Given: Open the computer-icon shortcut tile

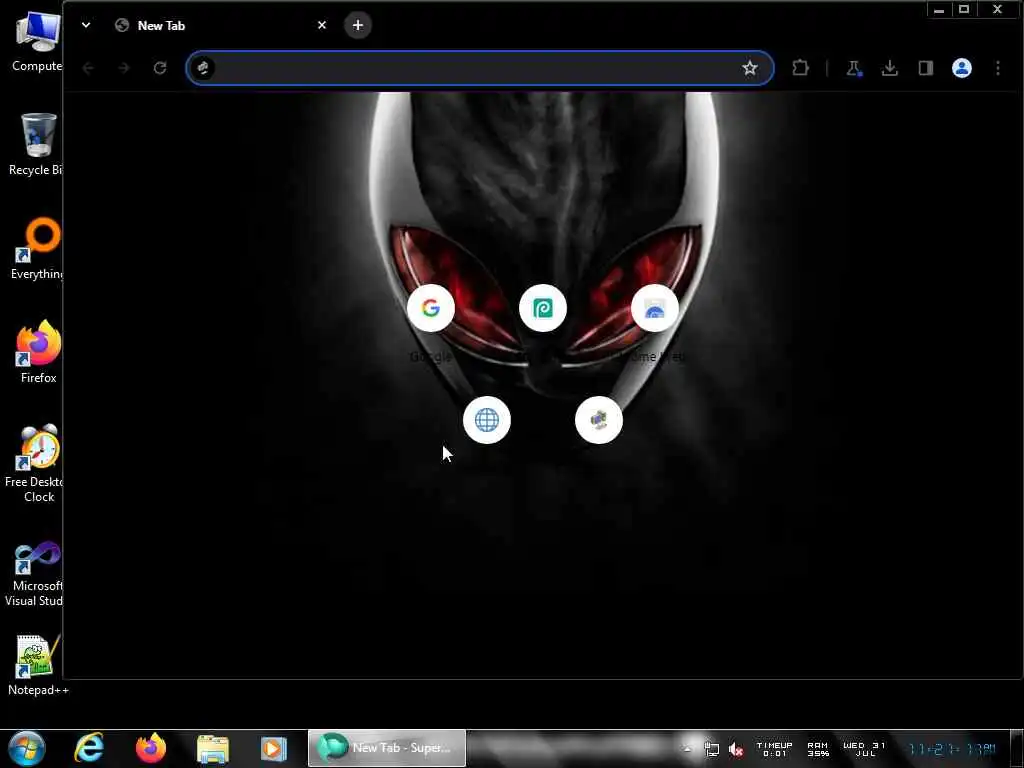Looking at the screenshot, I should click(x=599, y=420).
